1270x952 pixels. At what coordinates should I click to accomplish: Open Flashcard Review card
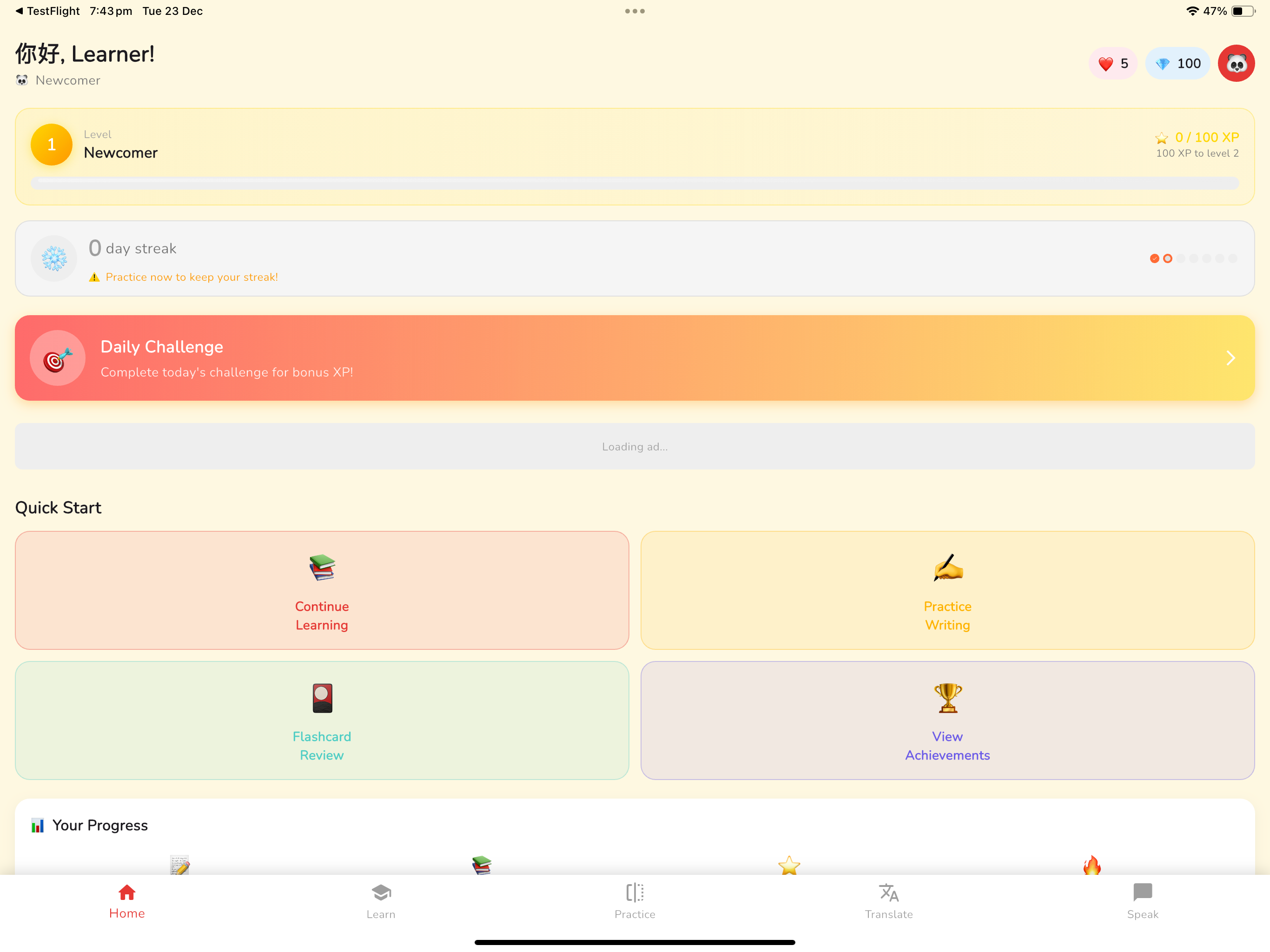click(x=322, y=721)
